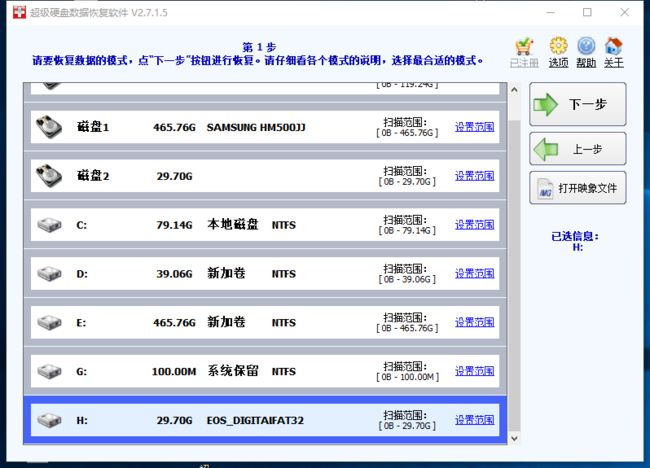This screenshot has width=650, height=468.
Task: Select the 系统保留 label in G: row
Action: [233, 371]
